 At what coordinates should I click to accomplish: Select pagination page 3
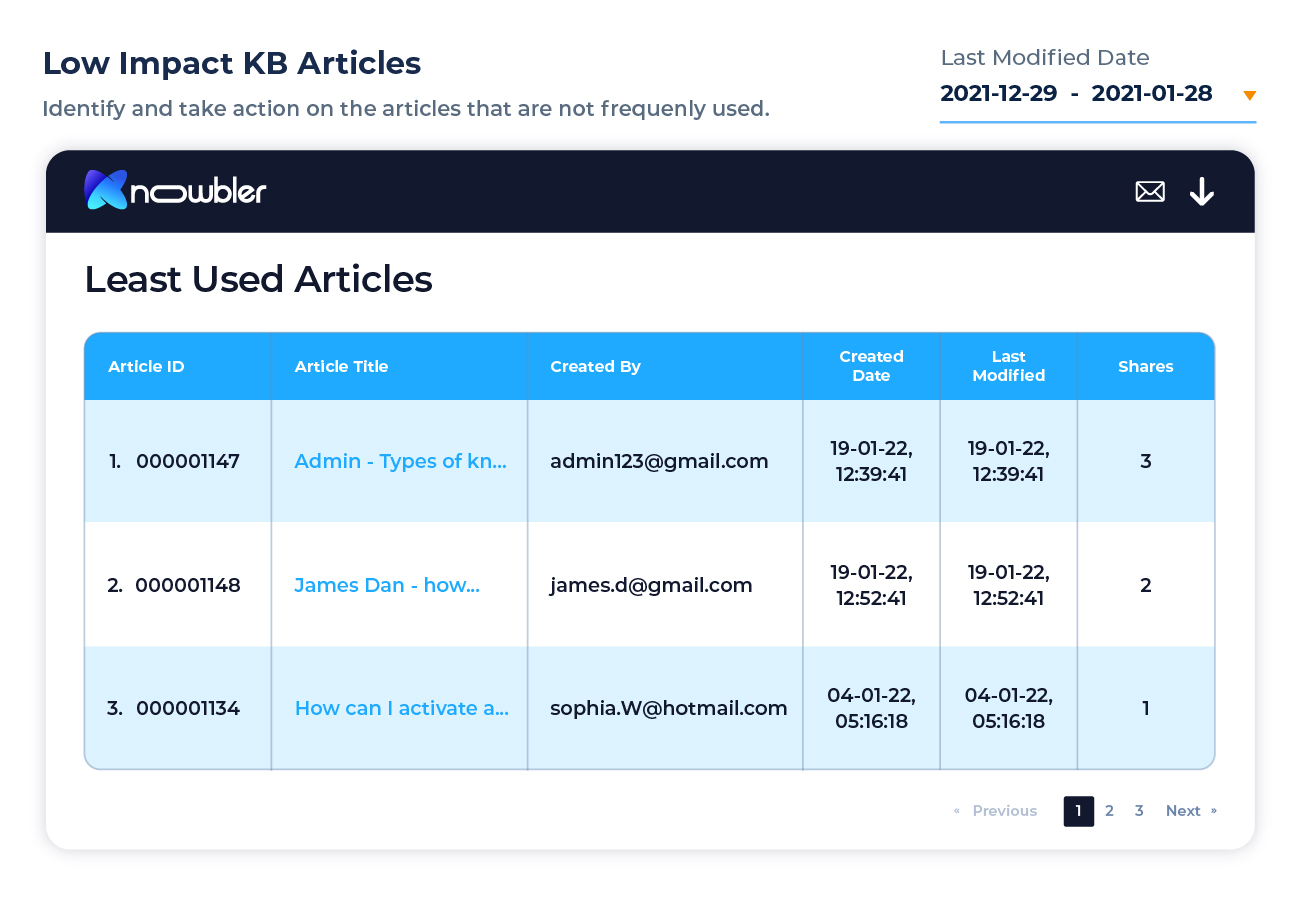click(1139, 811)
